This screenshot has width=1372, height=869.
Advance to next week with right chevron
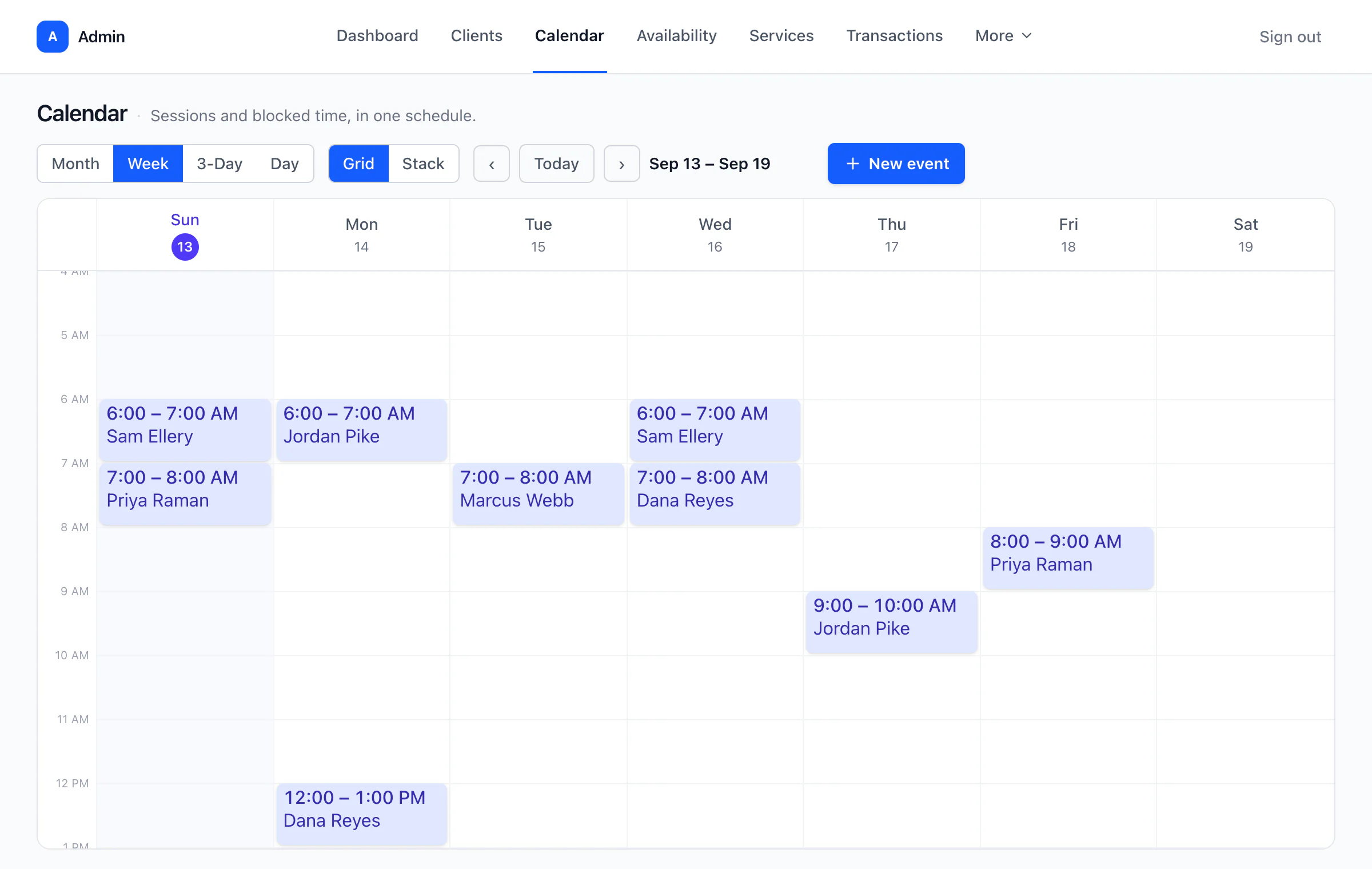[622, 164]
